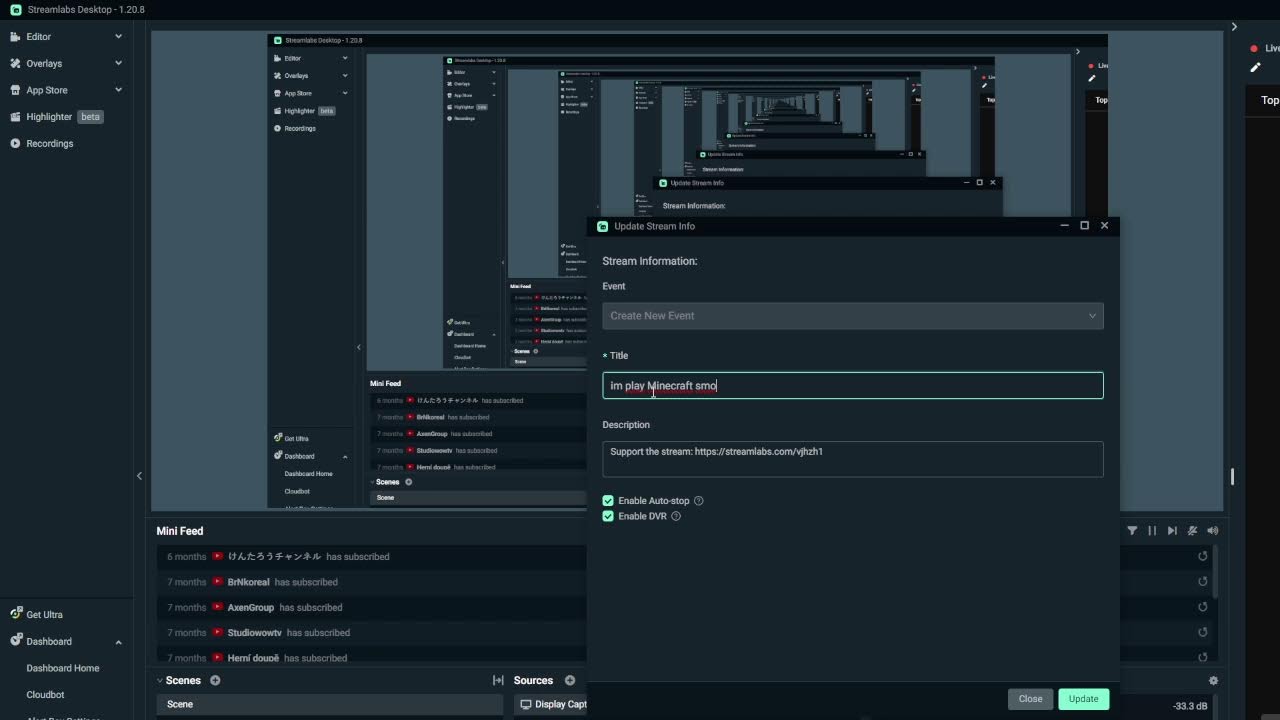Select the Display Capture source

point(552,705)
